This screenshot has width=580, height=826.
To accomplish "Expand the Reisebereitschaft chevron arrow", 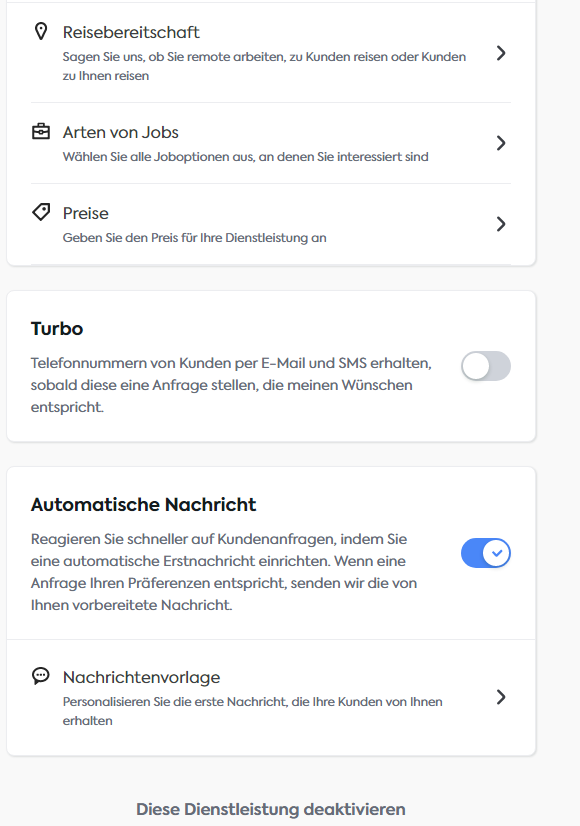I will tap(501, 53).
